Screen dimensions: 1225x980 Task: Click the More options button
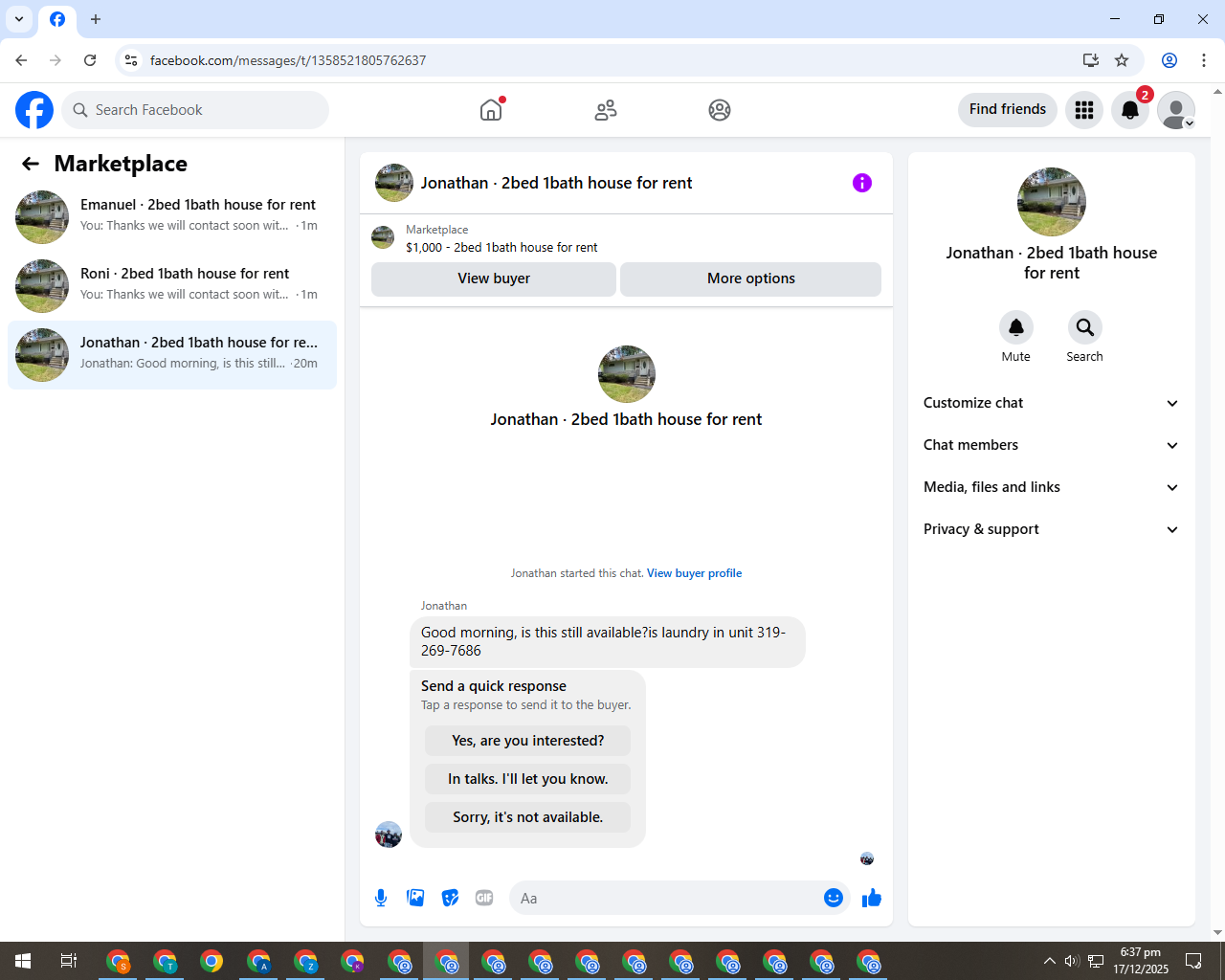(x=751, y=278)
